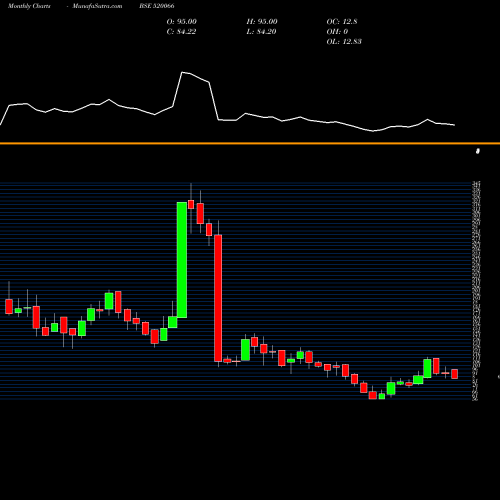
Task: Click the peak of the white line chart
Action: [182, 72]
